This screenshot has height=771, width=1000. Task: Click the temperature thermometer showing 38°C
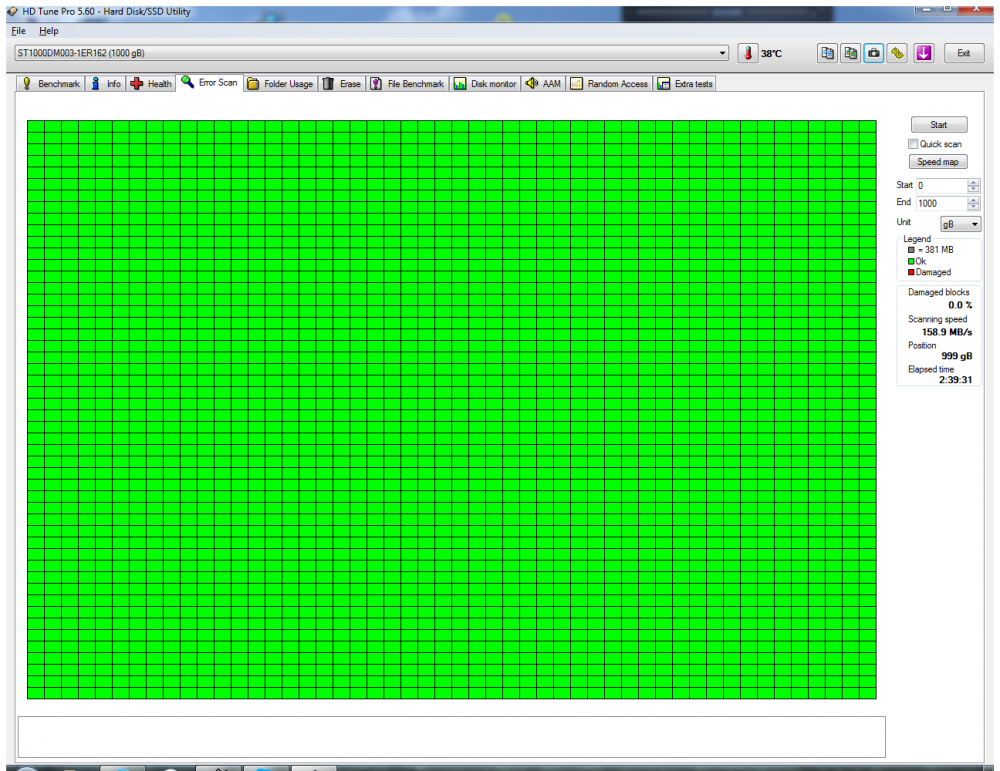coord(748,53)
